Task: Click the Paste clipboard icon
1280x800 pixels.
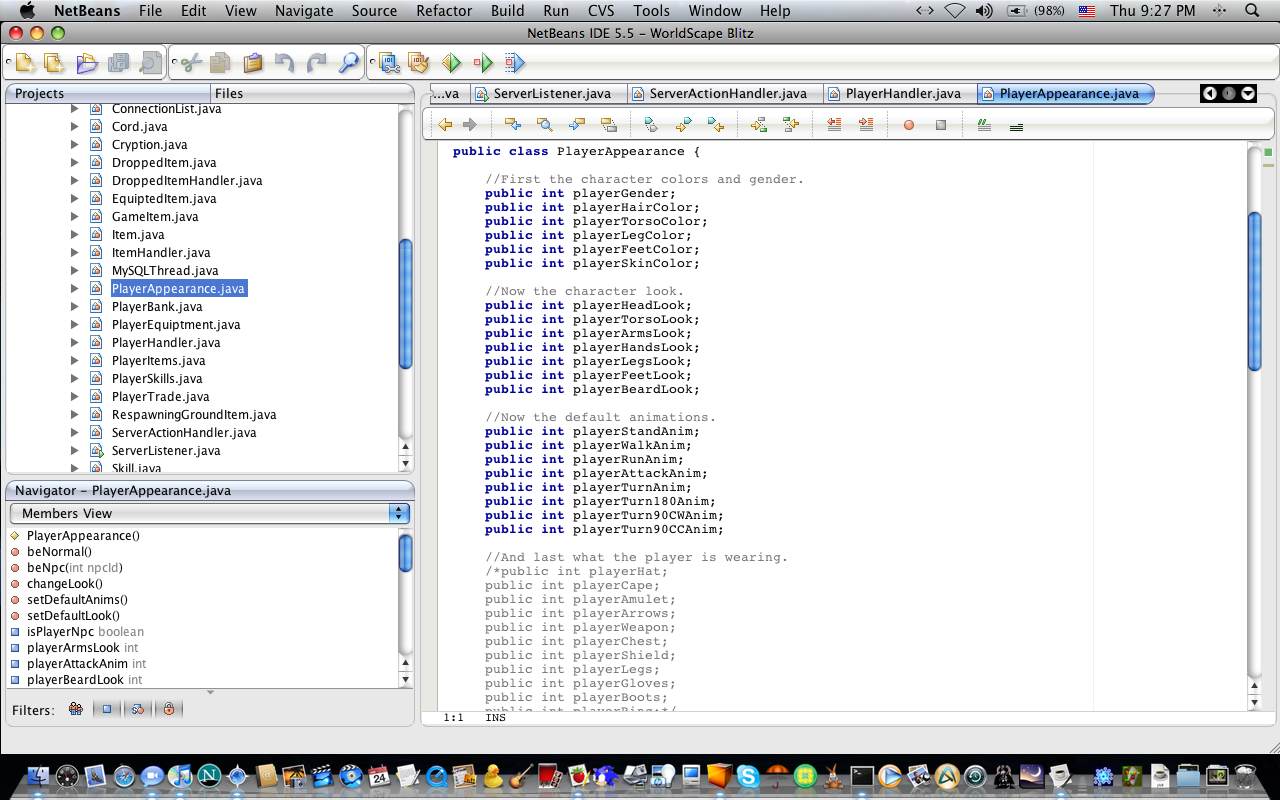Action: point(253,64)
